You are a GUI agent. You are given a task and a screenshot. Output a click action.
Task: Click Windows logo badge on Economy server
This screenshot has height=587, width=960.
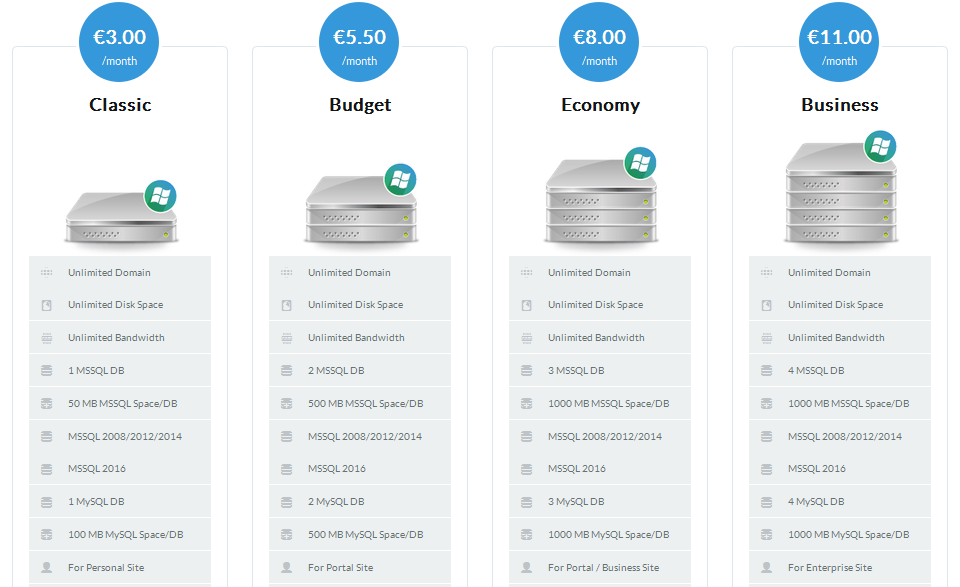[x=640, y=163]
